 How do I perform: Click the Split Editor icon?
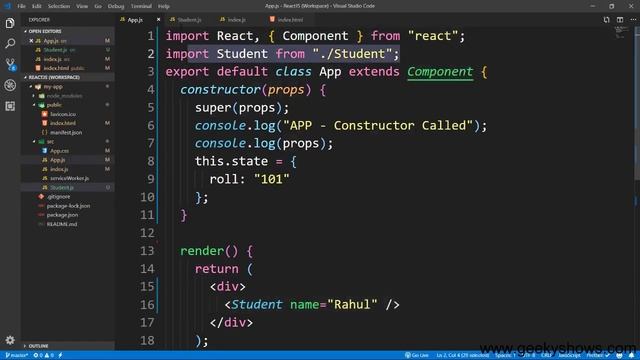click(x=620, y=20)
